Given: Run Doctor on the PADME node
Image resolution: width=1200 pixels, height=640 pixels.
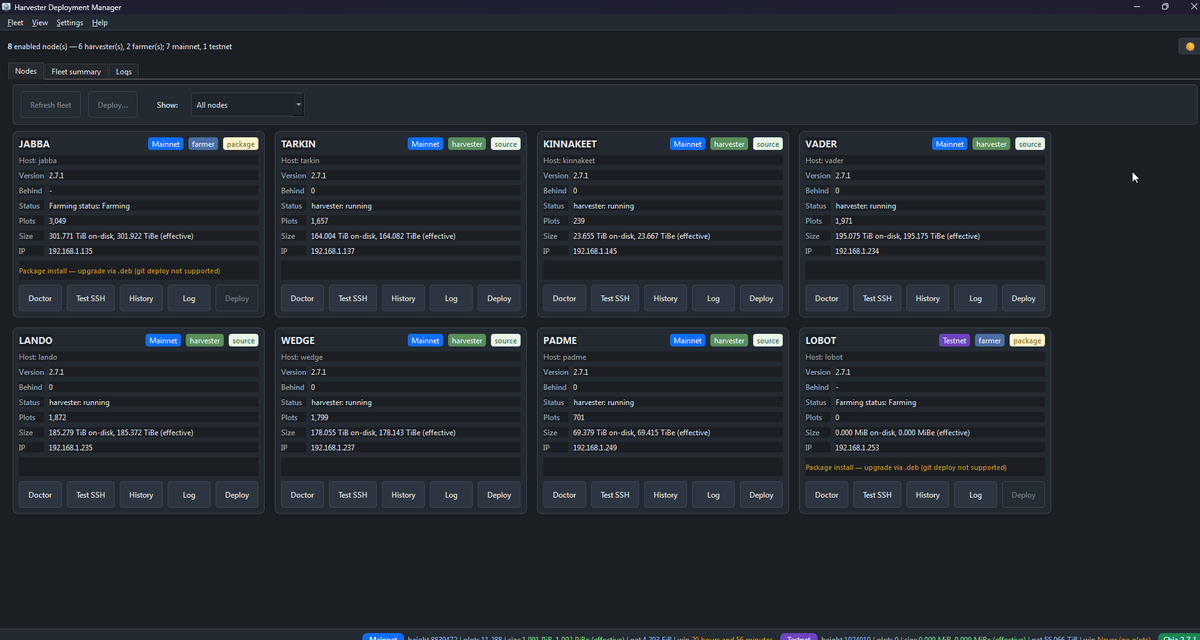Looking at the screenshot, I should 564,495.
